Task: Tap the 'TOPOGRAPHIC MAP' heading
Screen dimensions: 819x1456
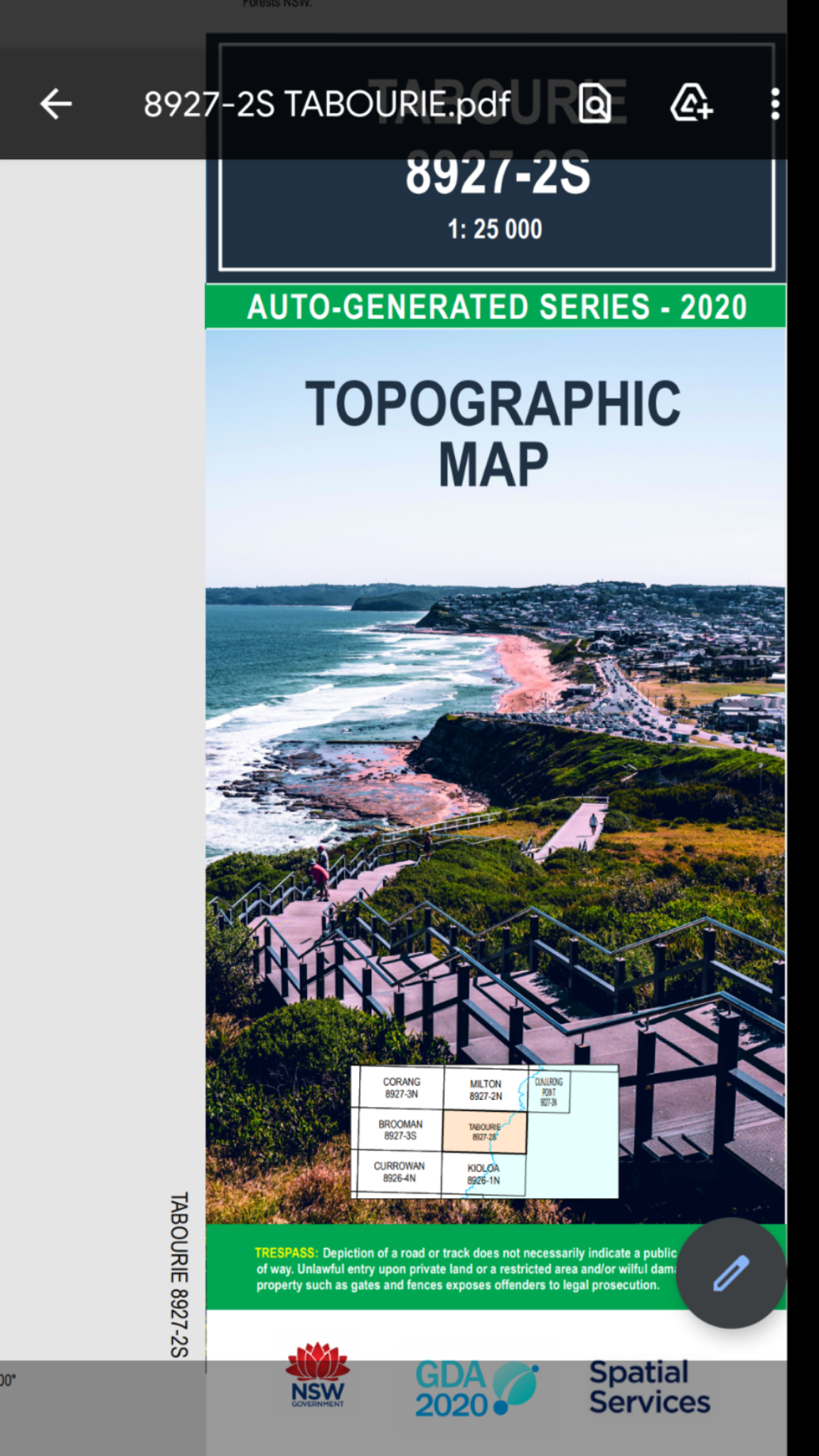Action: coord(493,434)
